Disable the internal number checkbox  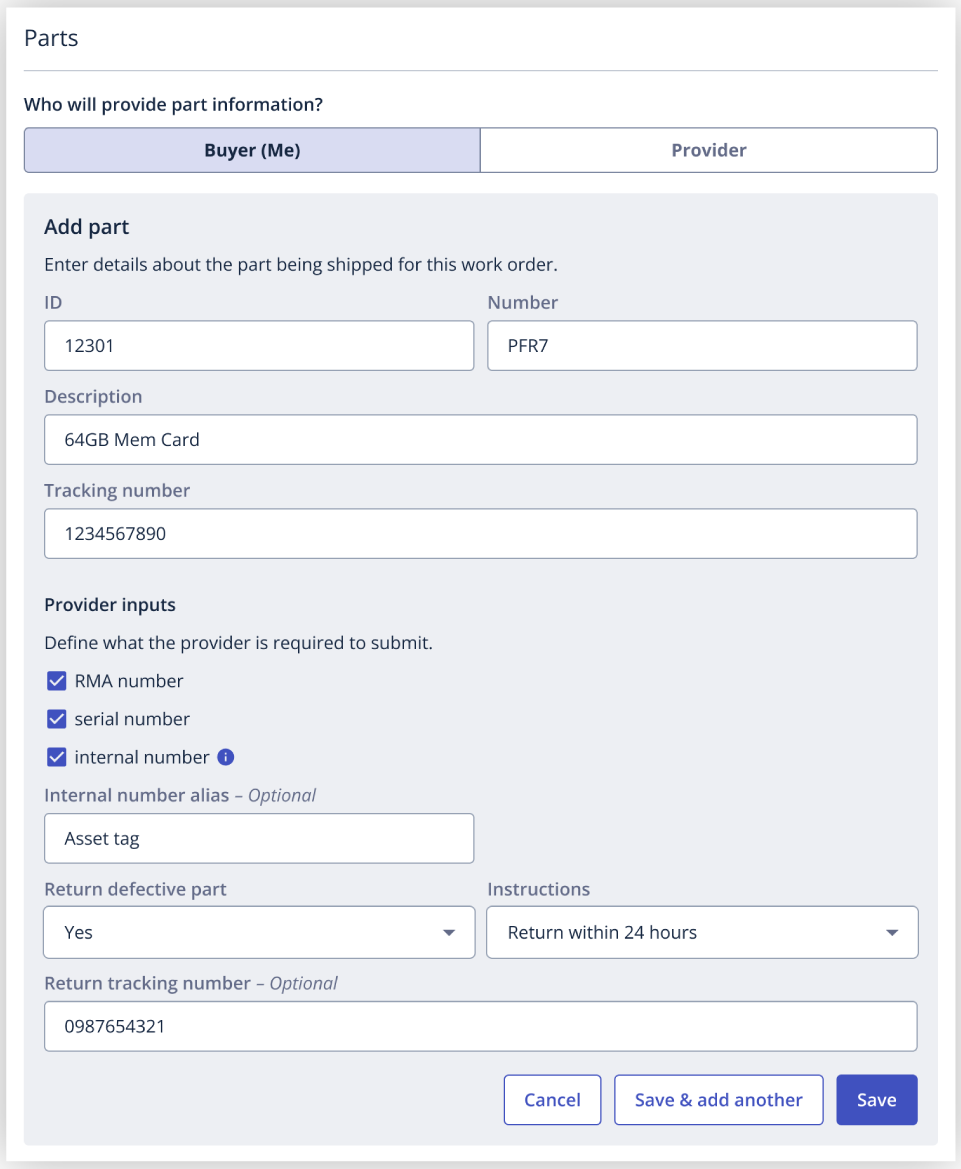(x=57, y=757)
